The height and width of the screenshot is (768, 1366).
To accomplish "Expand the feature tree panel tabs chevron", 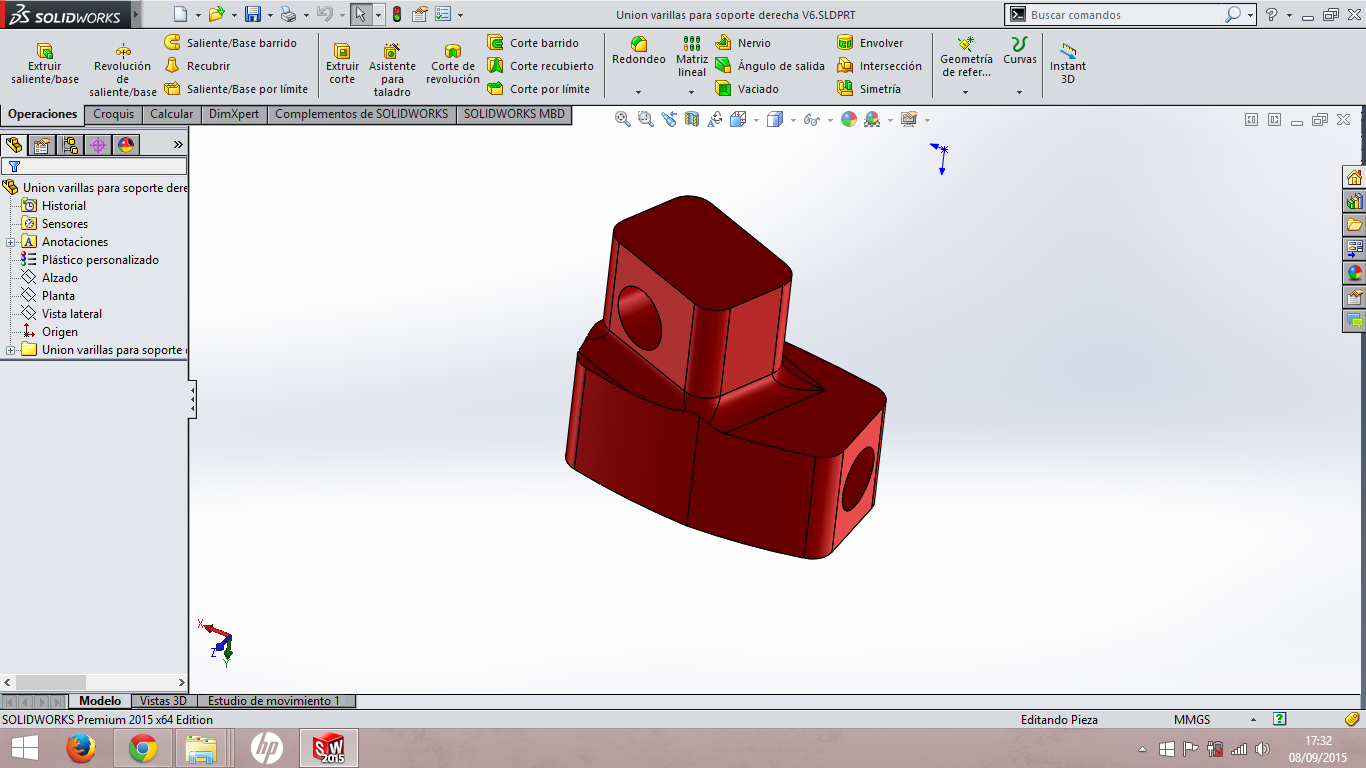I will [178, 145].
